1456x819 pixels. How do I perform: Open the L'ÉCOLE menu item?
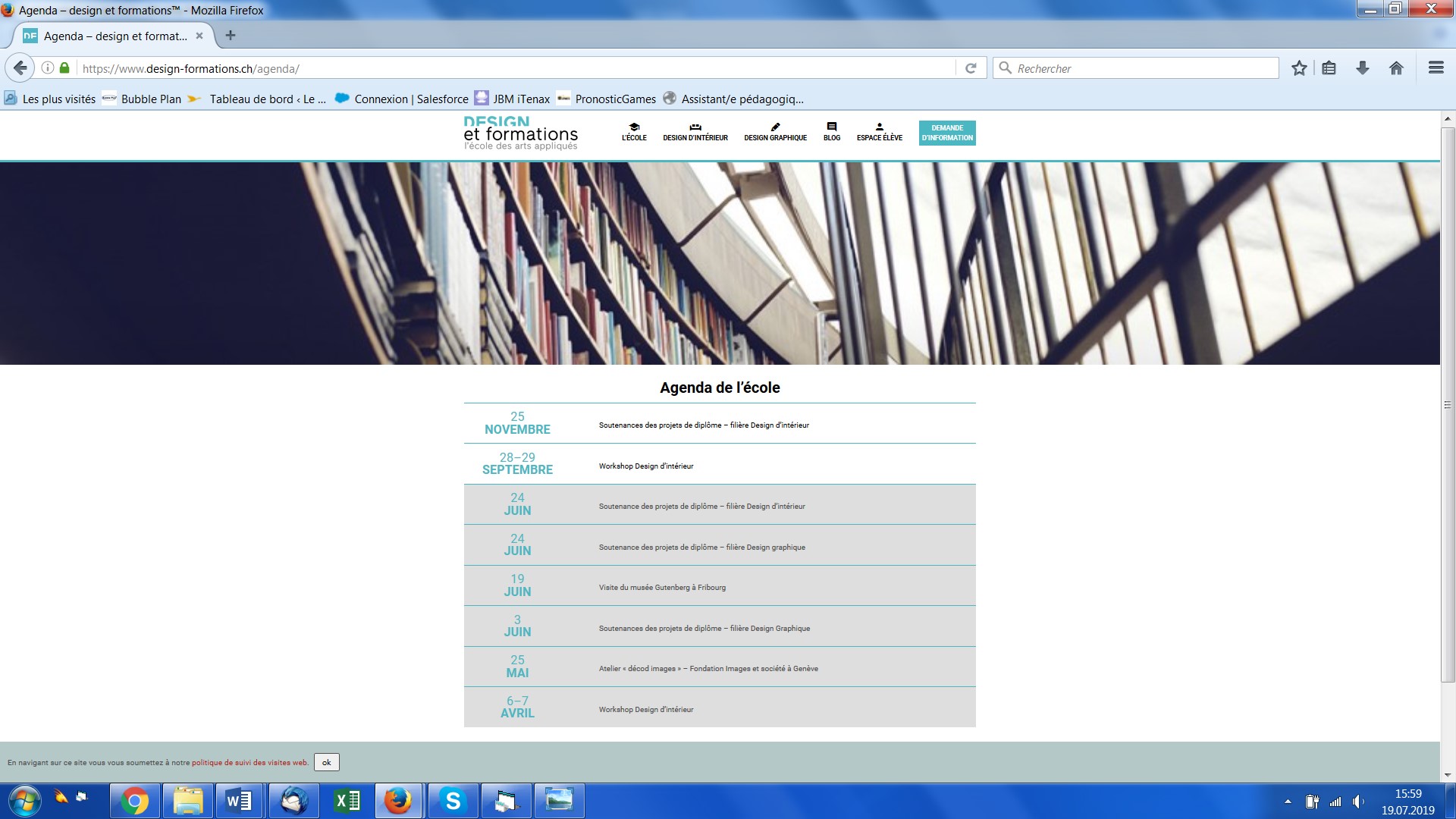[x=634, y=133]
